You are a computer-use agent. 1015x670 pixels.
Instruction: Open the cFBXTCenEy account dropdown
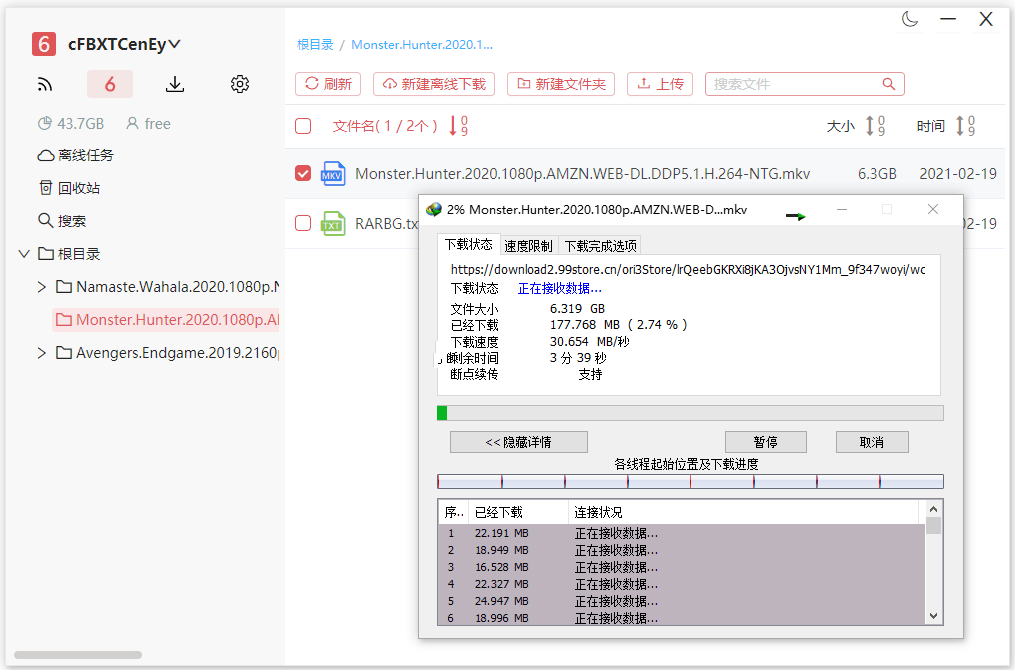tap(124, 44)
